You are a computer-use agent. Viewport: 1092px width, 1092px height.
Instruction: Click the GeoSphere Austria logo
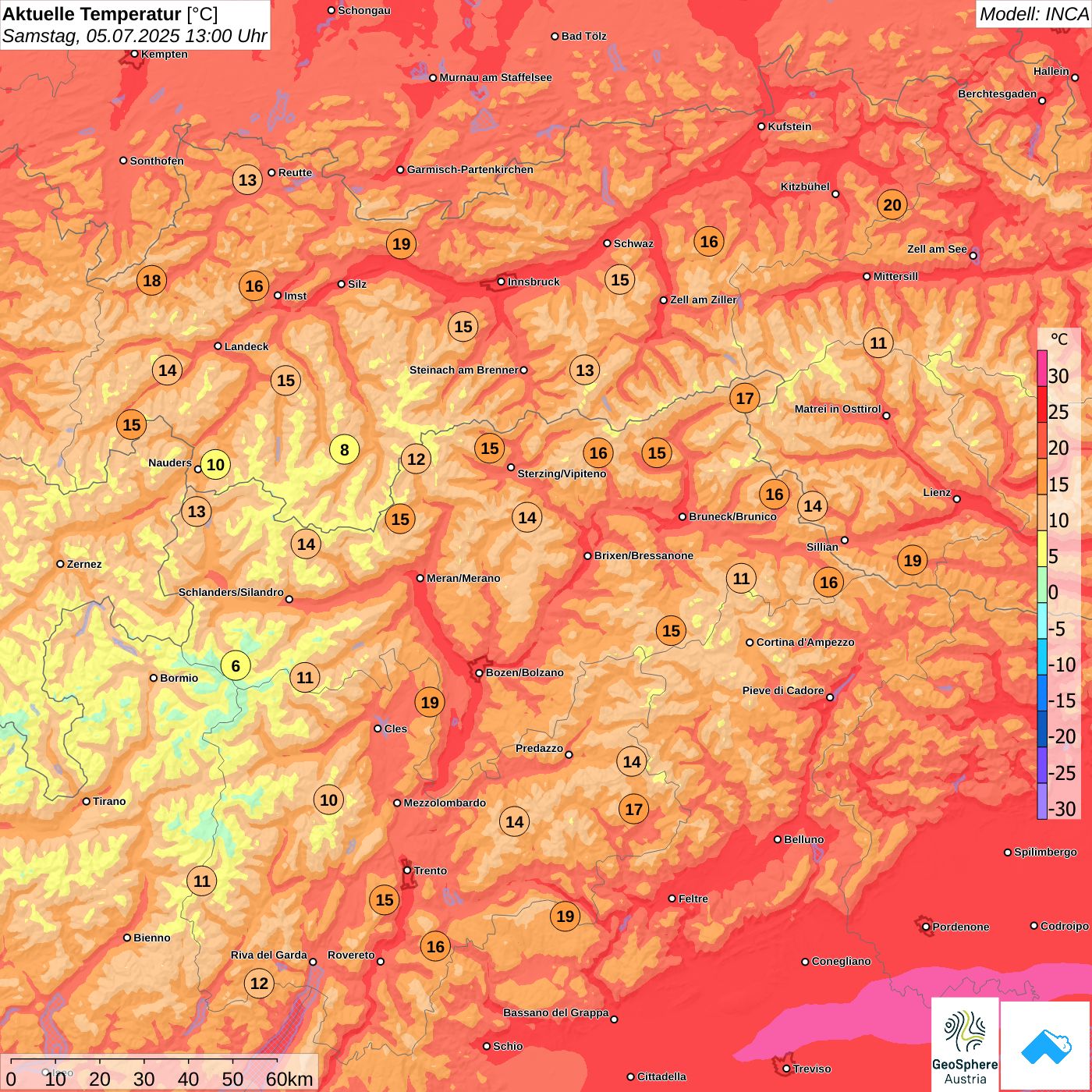[965, 1045]
